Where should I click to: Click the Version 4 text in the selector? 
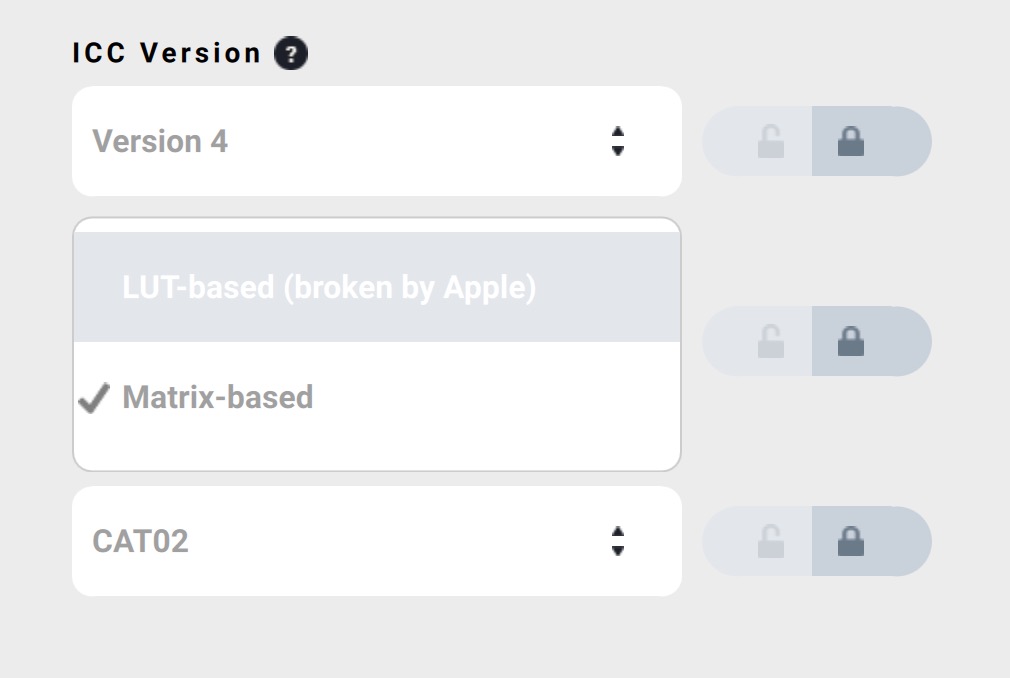tap(160, 141)
